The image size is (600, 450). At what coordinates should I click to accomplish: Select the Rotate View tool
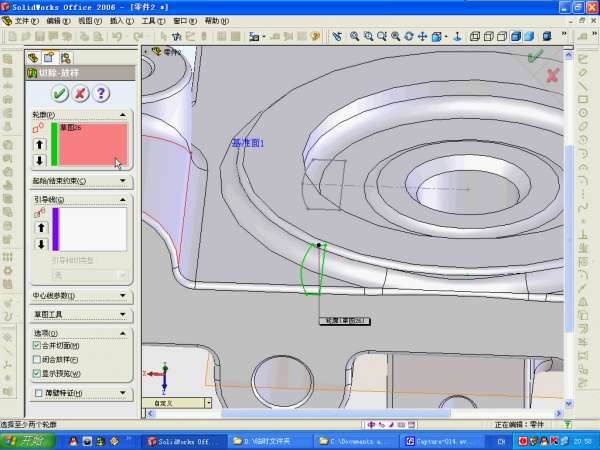409,37
